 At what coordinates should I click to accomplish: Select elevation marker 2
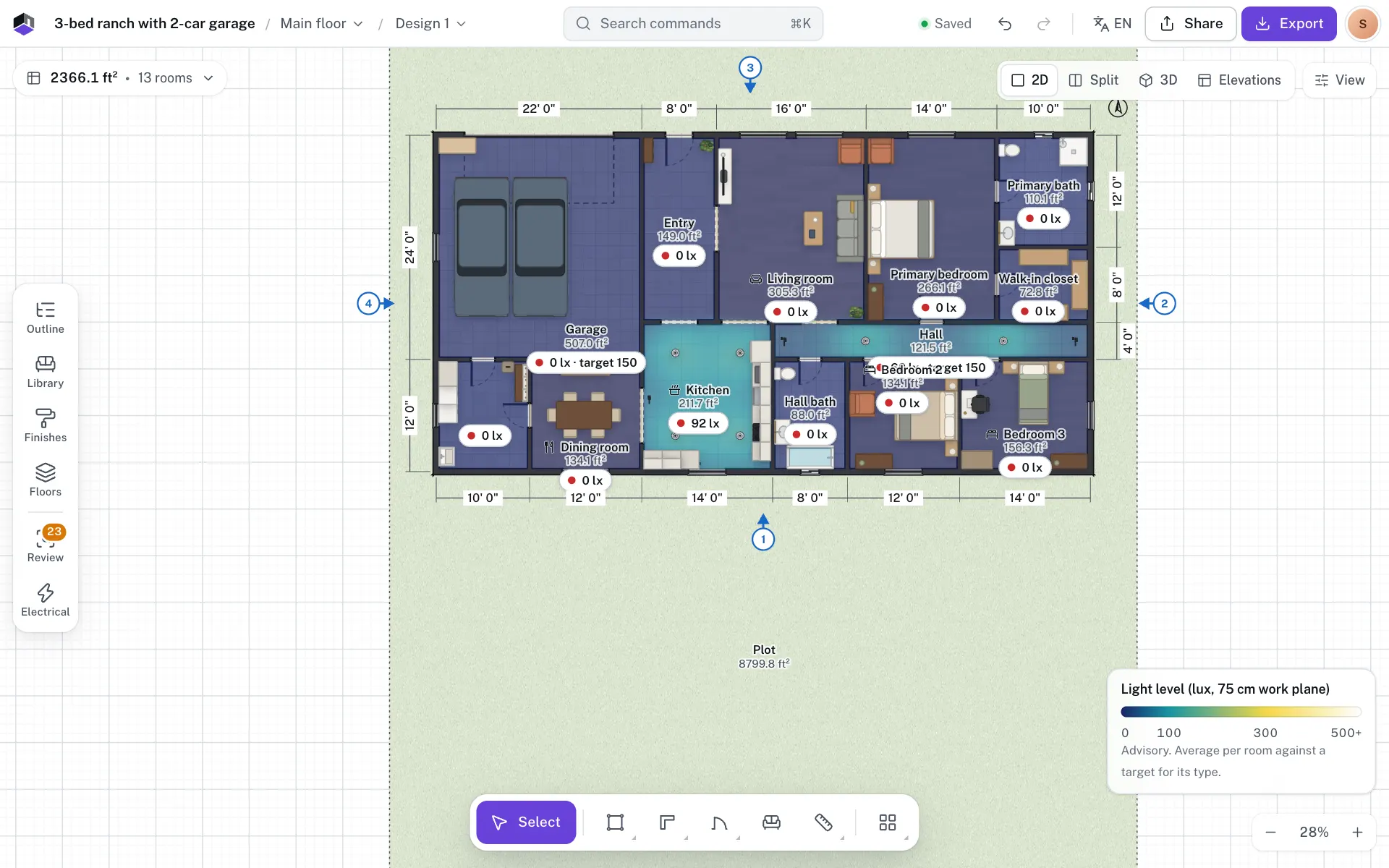(x=1164, y=303)
